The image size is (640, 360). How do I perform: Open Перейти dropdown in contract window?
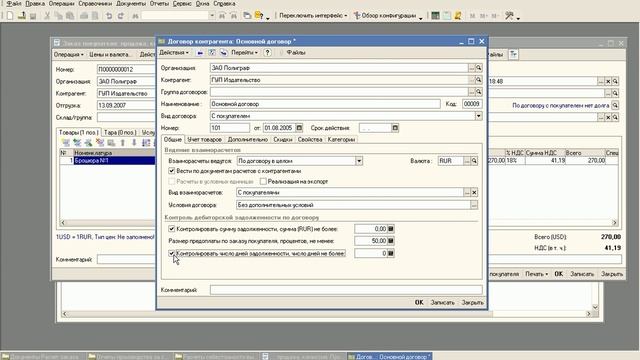point(244,53)
